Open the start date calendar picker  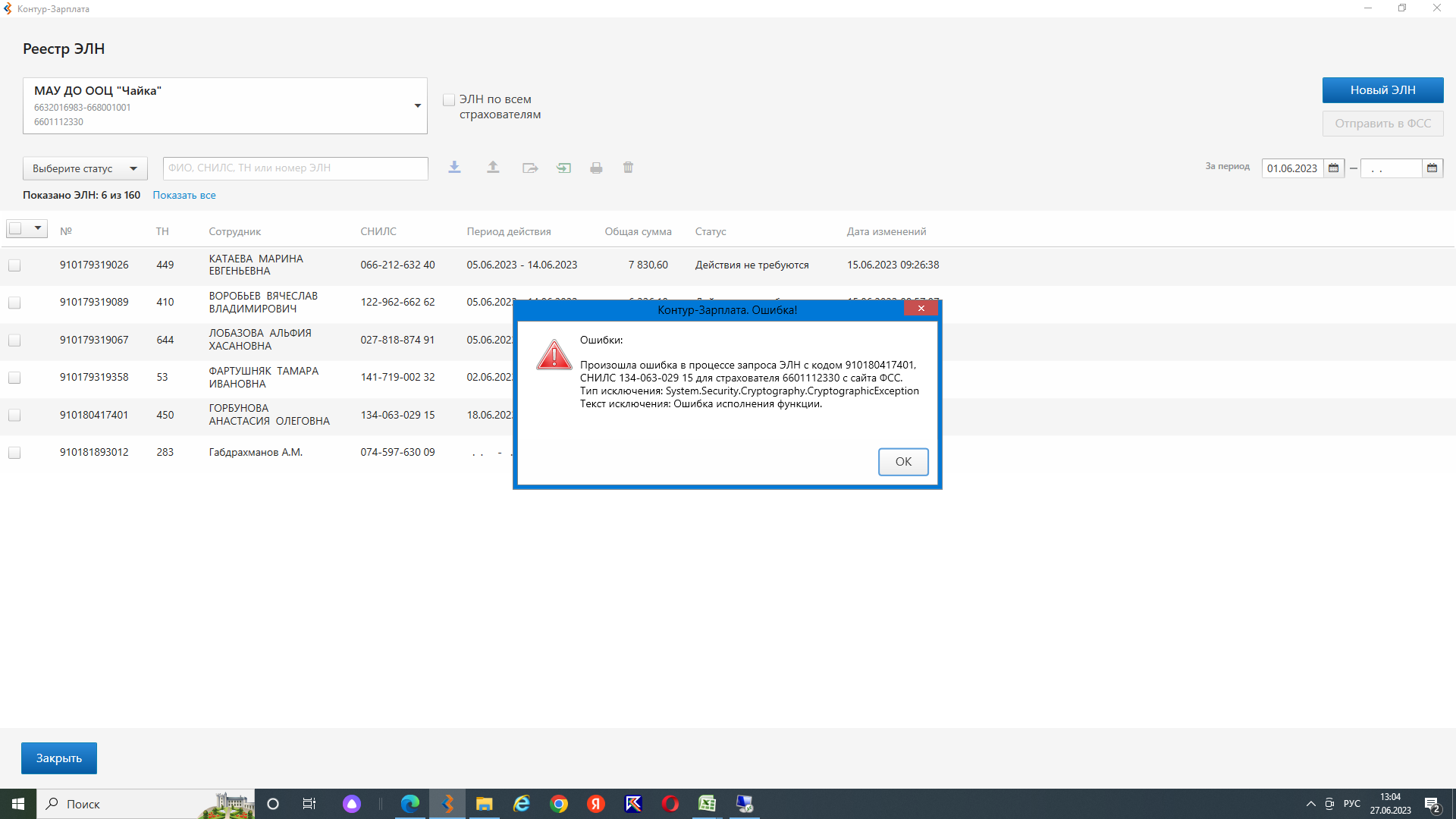coord(1334,168)
